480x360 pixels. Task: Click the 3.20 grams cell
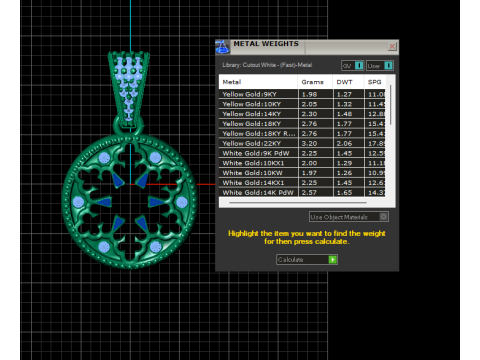[x=316, y=143]
